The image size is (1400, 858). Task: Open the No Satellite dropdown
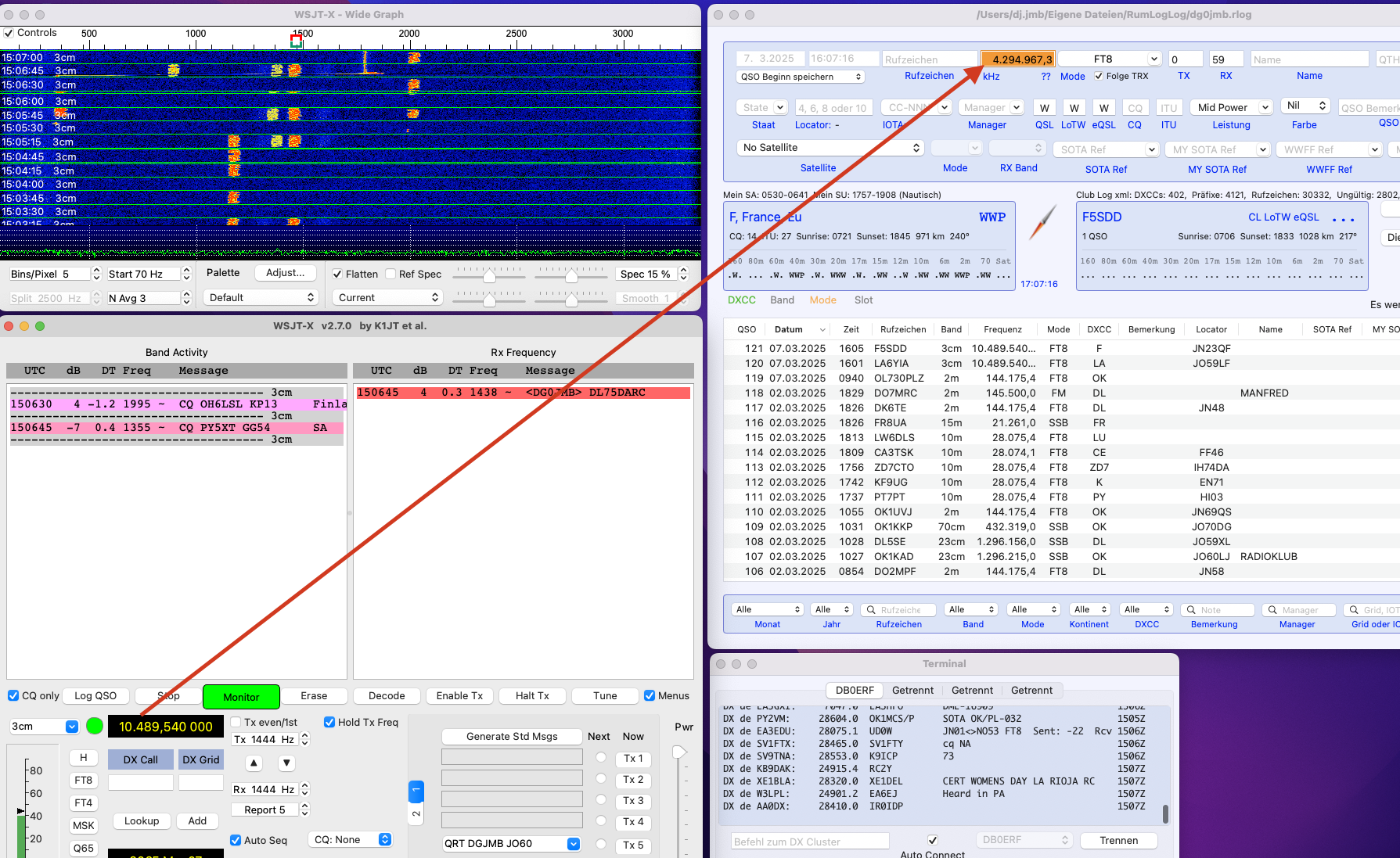tap(830, 148)
